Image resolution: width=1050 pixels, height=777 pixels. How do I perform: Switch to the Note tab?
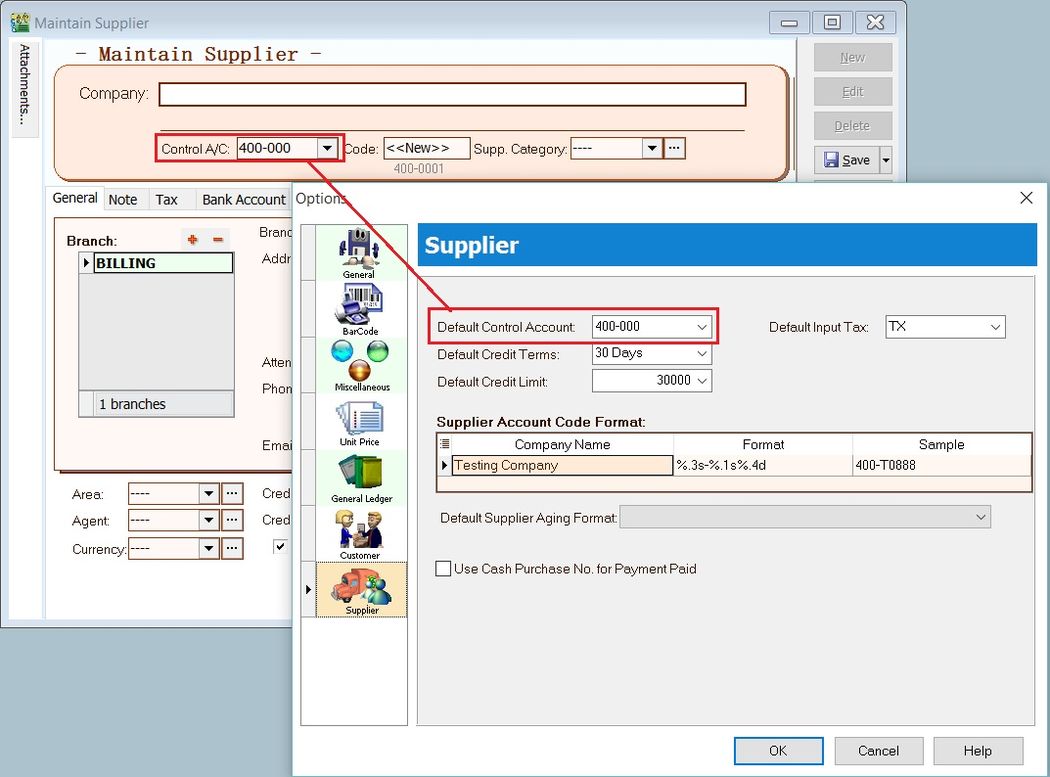point(123,199)
